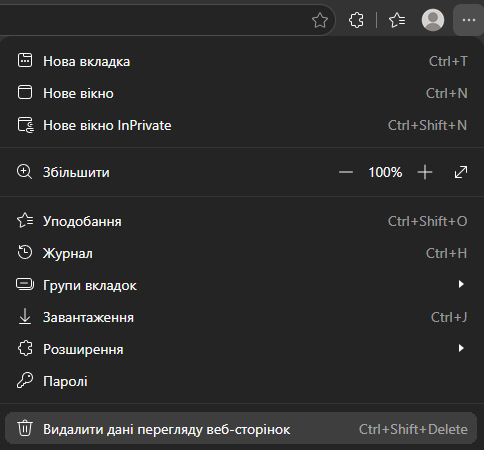Click the trash can icon for deleting browsing data
The image size is (484, 450).
tap(25, 428)
